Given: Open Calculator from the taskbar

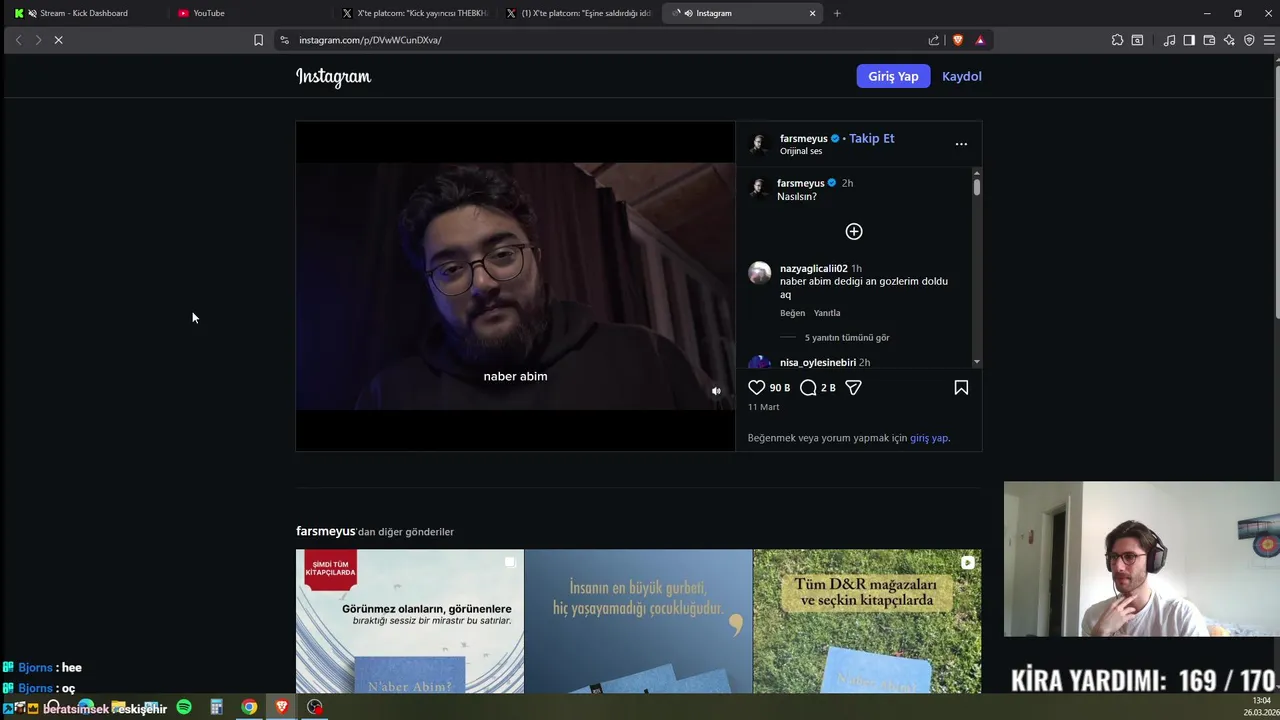Looking at the screenshot, I should pos(216,707).
